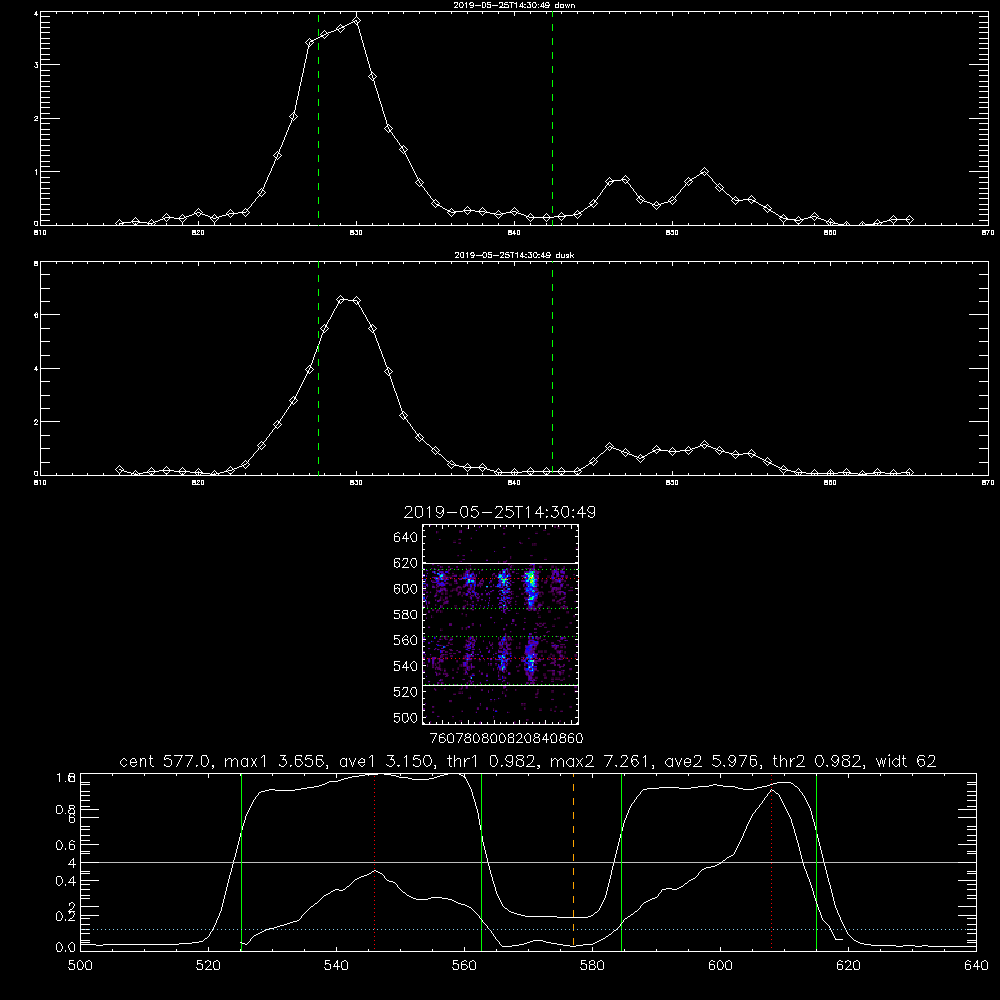Click the green vertical line near 615
Viewport: 1000px width, 1000px height.
click(816, 862)
